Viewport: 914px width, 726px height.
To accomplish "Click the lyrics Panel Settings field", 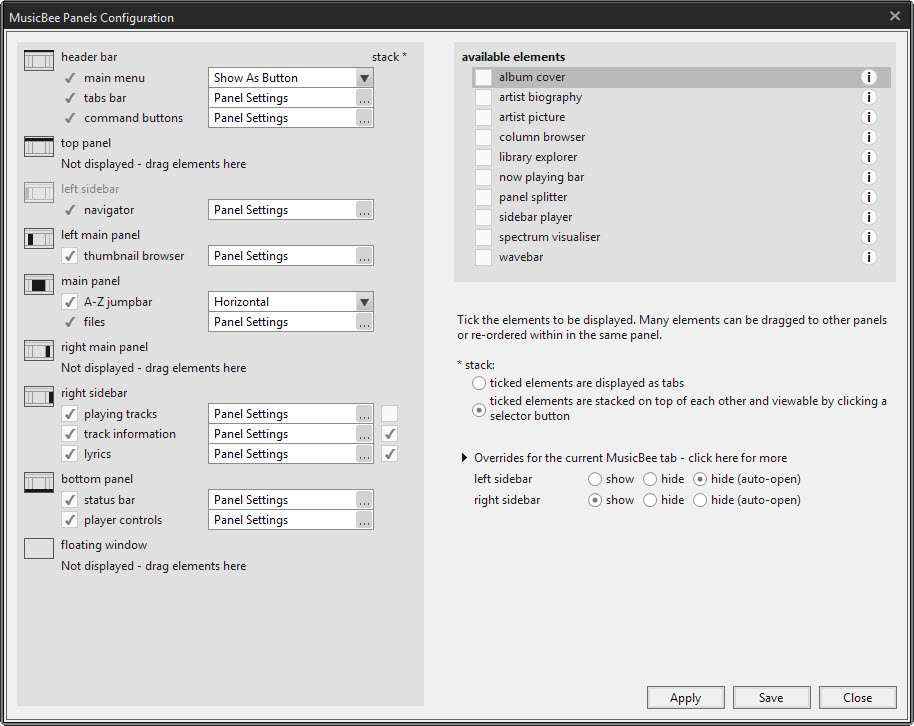I will pos(290,454).
